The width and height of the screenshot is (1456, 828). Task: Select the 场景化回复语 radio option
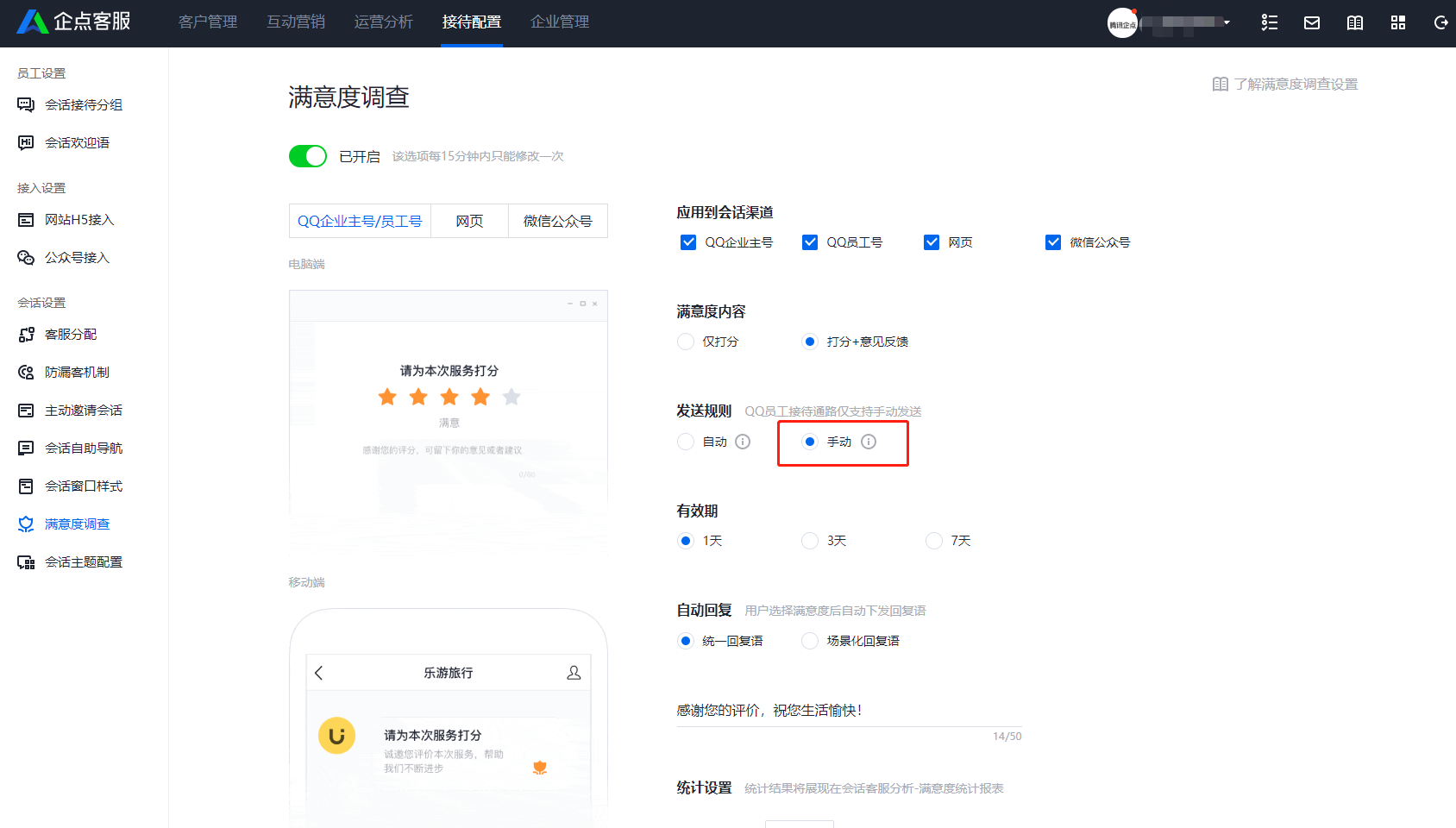coord(810,641)
